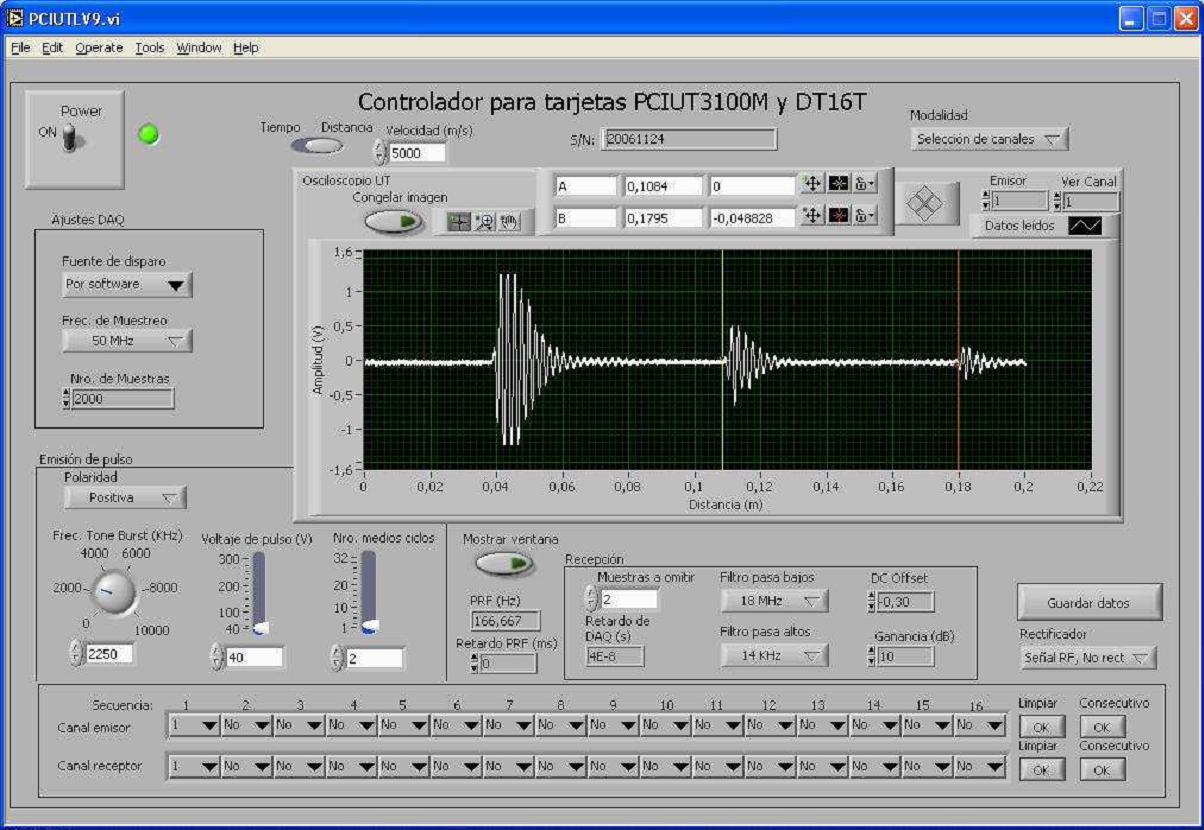
Task: Open the Operate menu
Action: point(100,47)
